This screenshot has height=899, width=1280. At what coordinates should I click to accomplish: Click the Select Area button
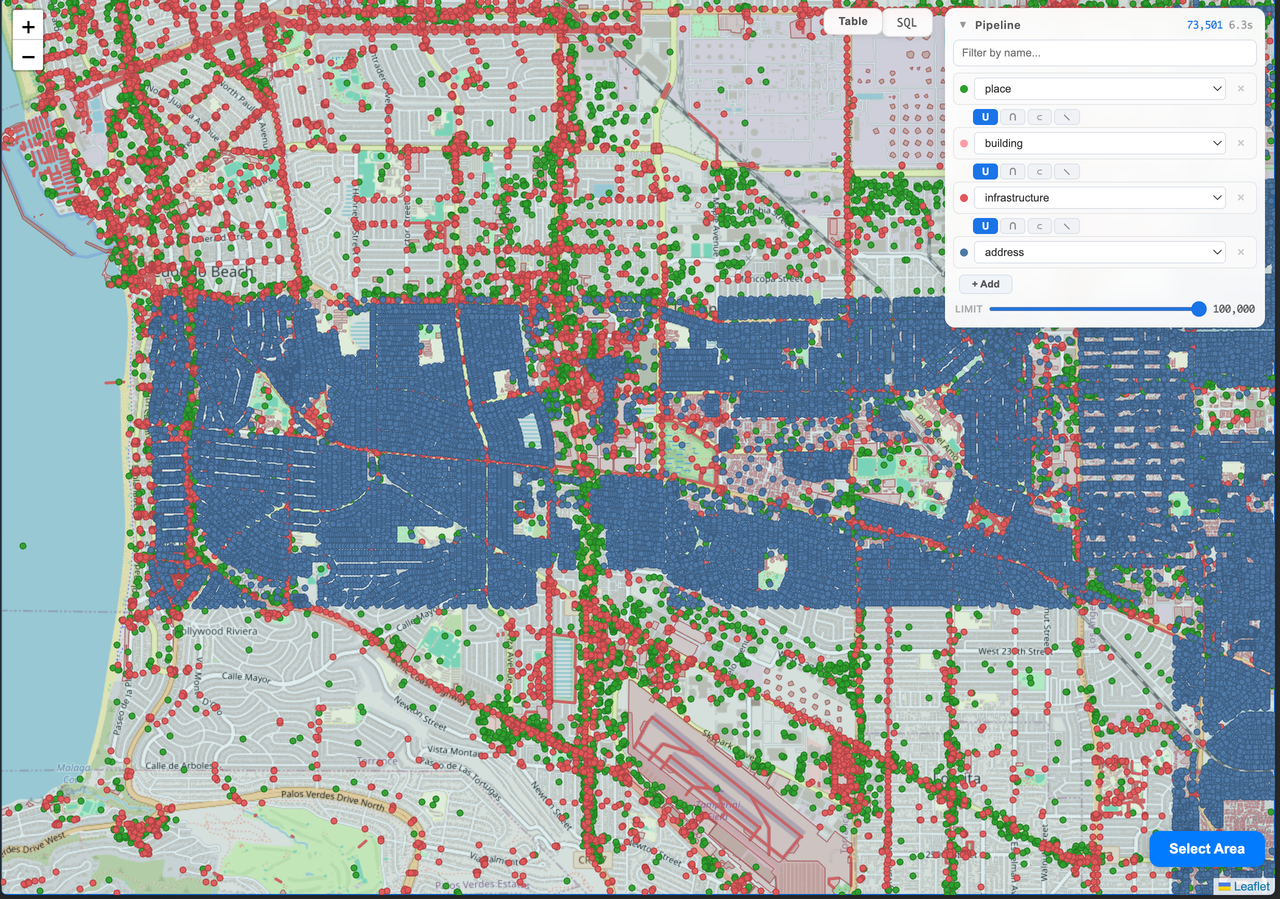pos(1207,849)
